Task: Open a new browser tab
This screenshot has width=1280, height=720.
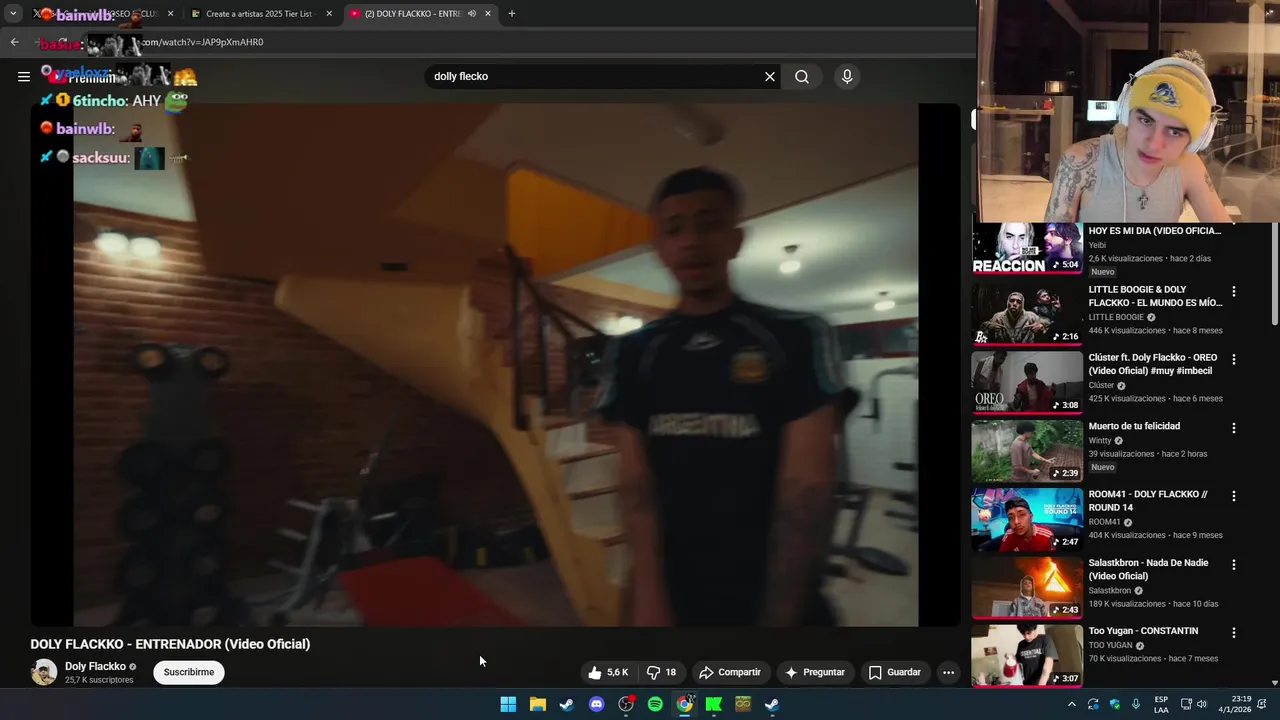Action: 512,14
